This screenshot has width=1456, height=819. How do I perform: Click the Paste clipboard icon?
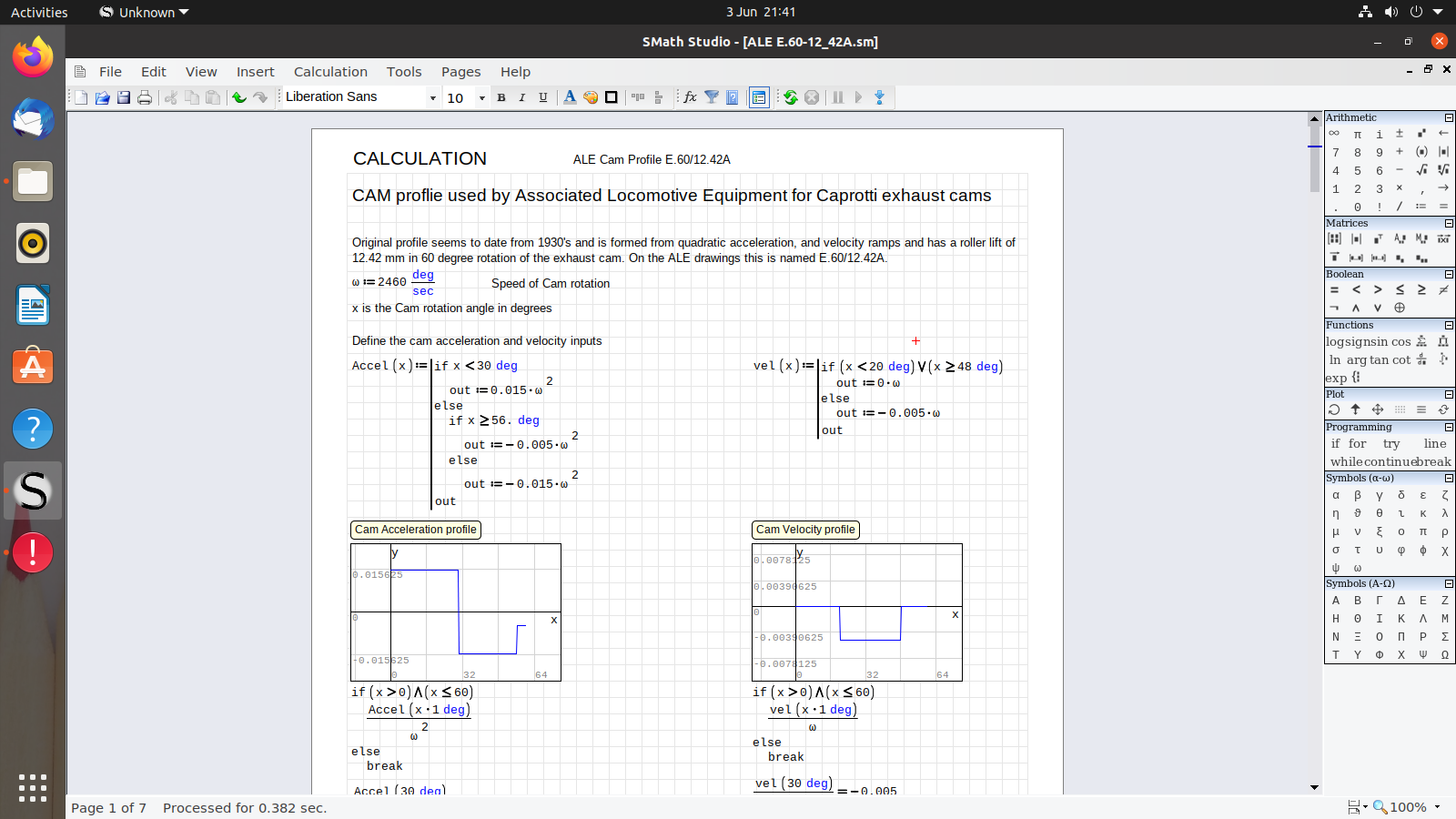click(x=213, y=97)
